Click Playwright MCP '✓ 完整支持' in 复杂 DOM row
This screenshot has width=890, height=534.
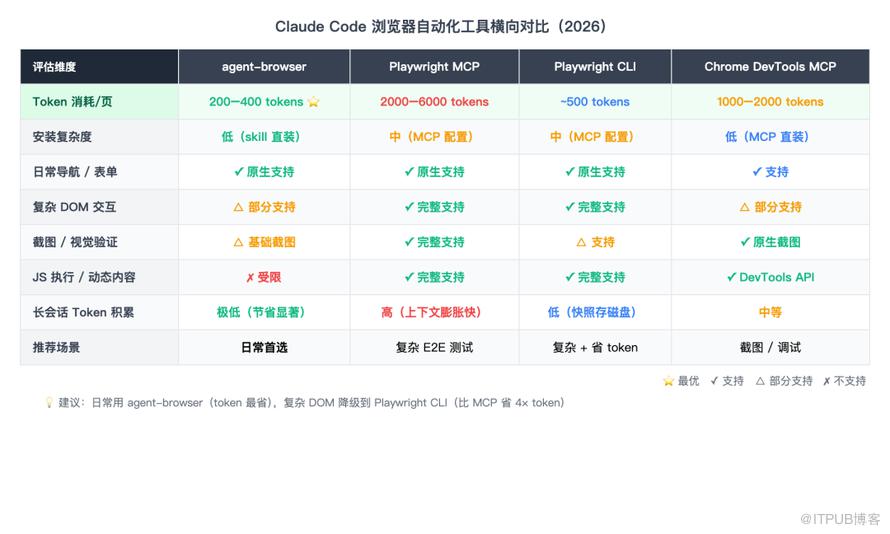tap(434, 207)
